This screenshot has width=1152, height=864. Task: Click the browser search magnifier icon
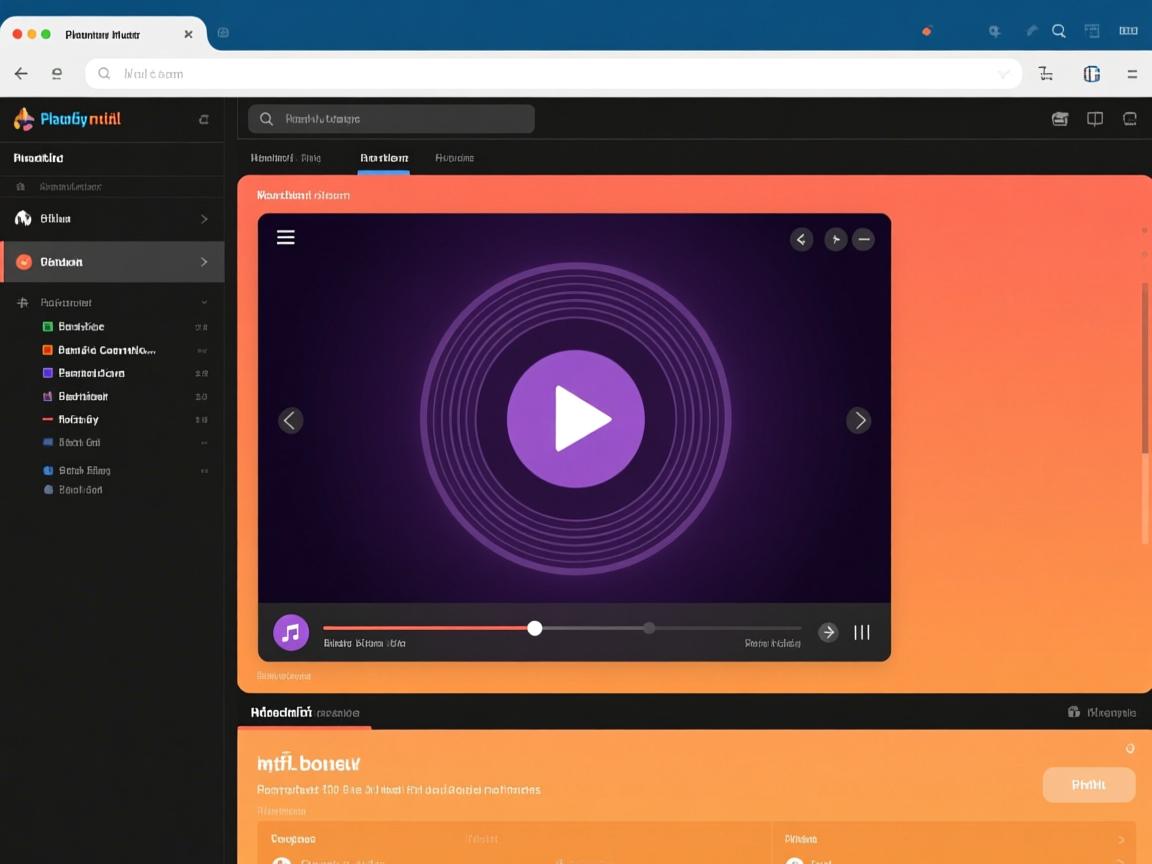tap(1058, 31)
